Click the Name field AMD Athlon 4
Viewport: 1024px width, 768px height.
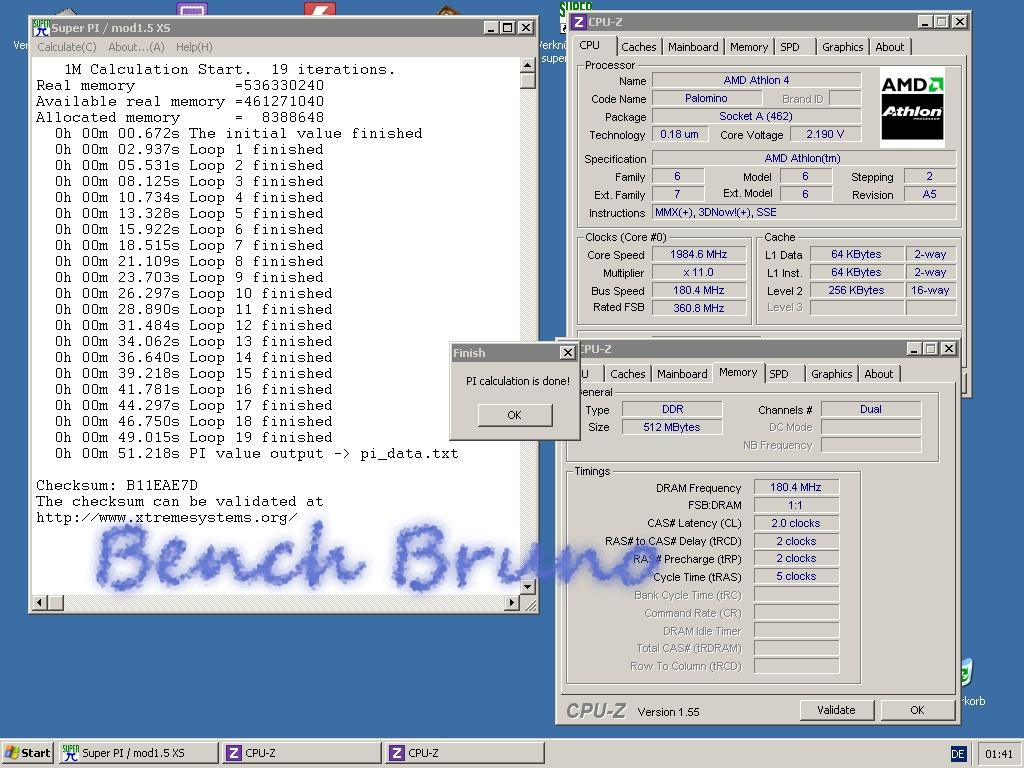[x=756, y=80]
